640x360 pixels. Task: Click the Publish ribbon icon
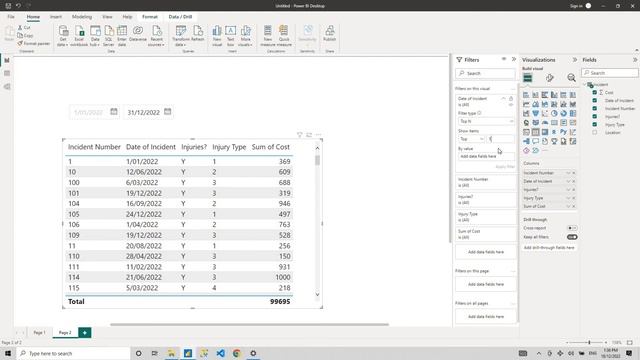[329, 33]
